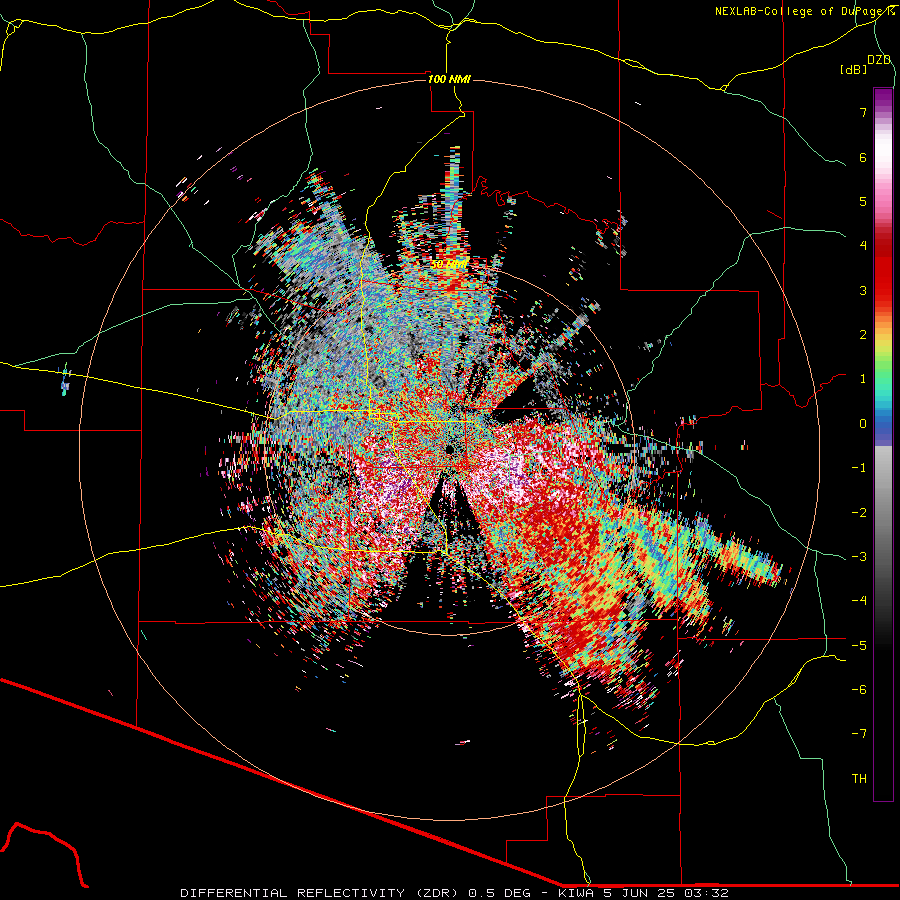Click the 0 value on the scale
This screenshot has width=900, height=900.
coord(863,424)
